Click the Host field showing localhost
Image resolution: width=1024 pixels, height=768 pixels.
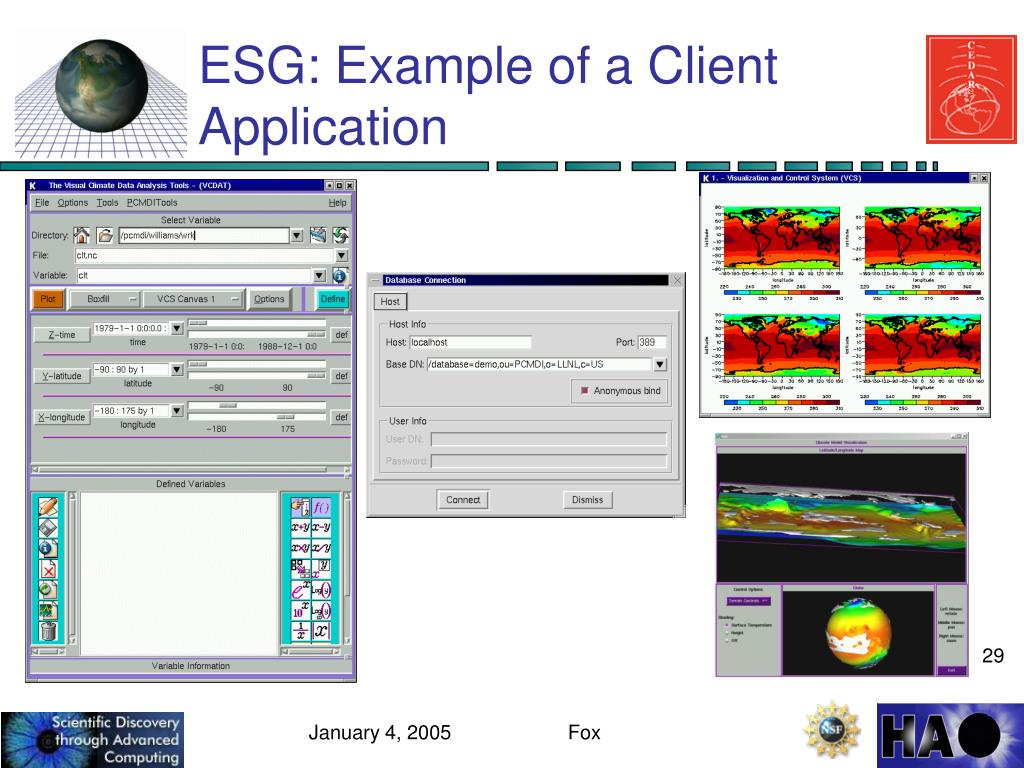click(x=470, y=342)
